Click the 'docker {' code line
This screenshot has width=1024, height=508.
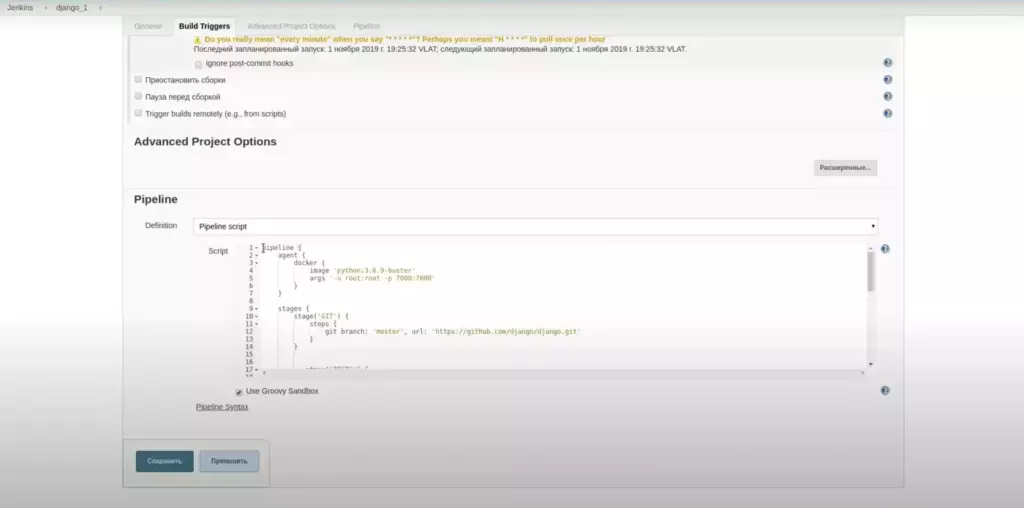tap(309, 263)
